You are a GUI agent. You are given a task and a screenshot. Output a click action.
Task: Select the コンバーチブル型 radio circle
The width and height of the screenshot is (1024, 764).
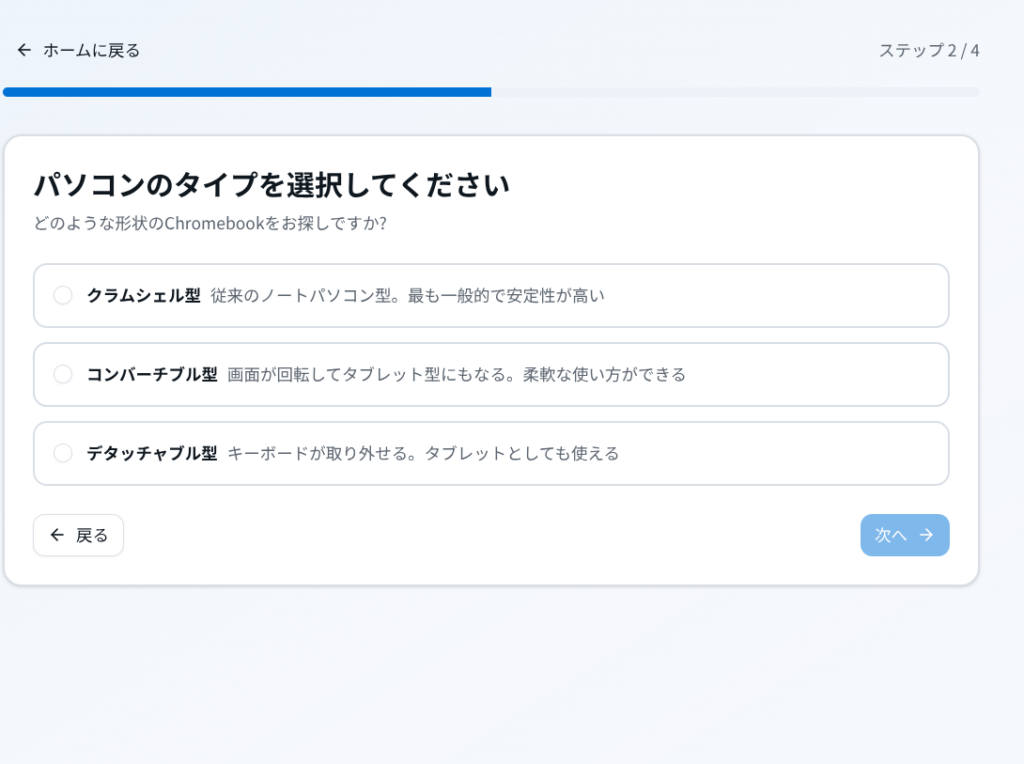(x=63, y=374)
